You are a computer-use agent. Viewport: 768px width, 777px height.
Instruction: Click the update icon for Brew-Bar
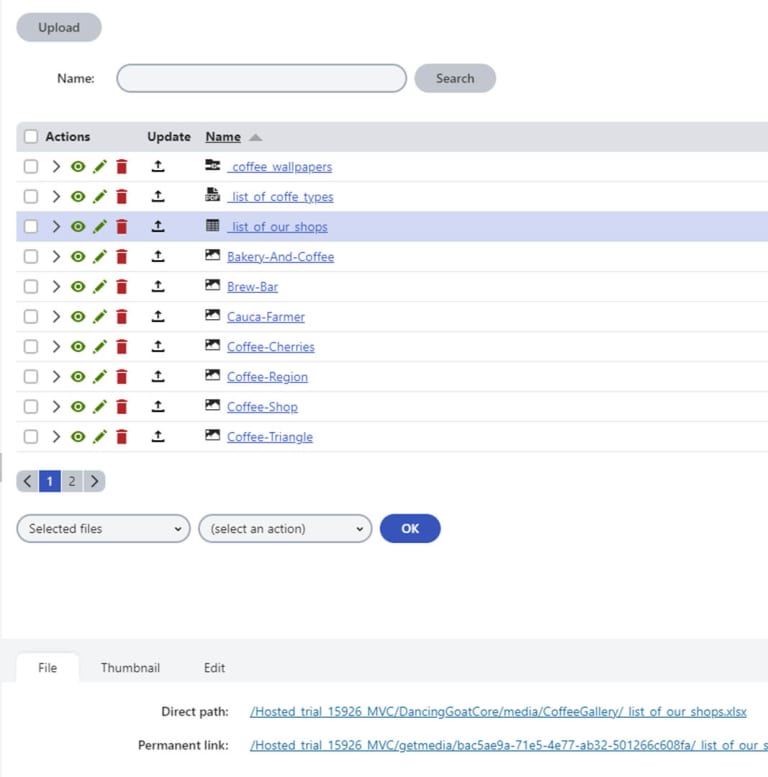tap(158, 286)
